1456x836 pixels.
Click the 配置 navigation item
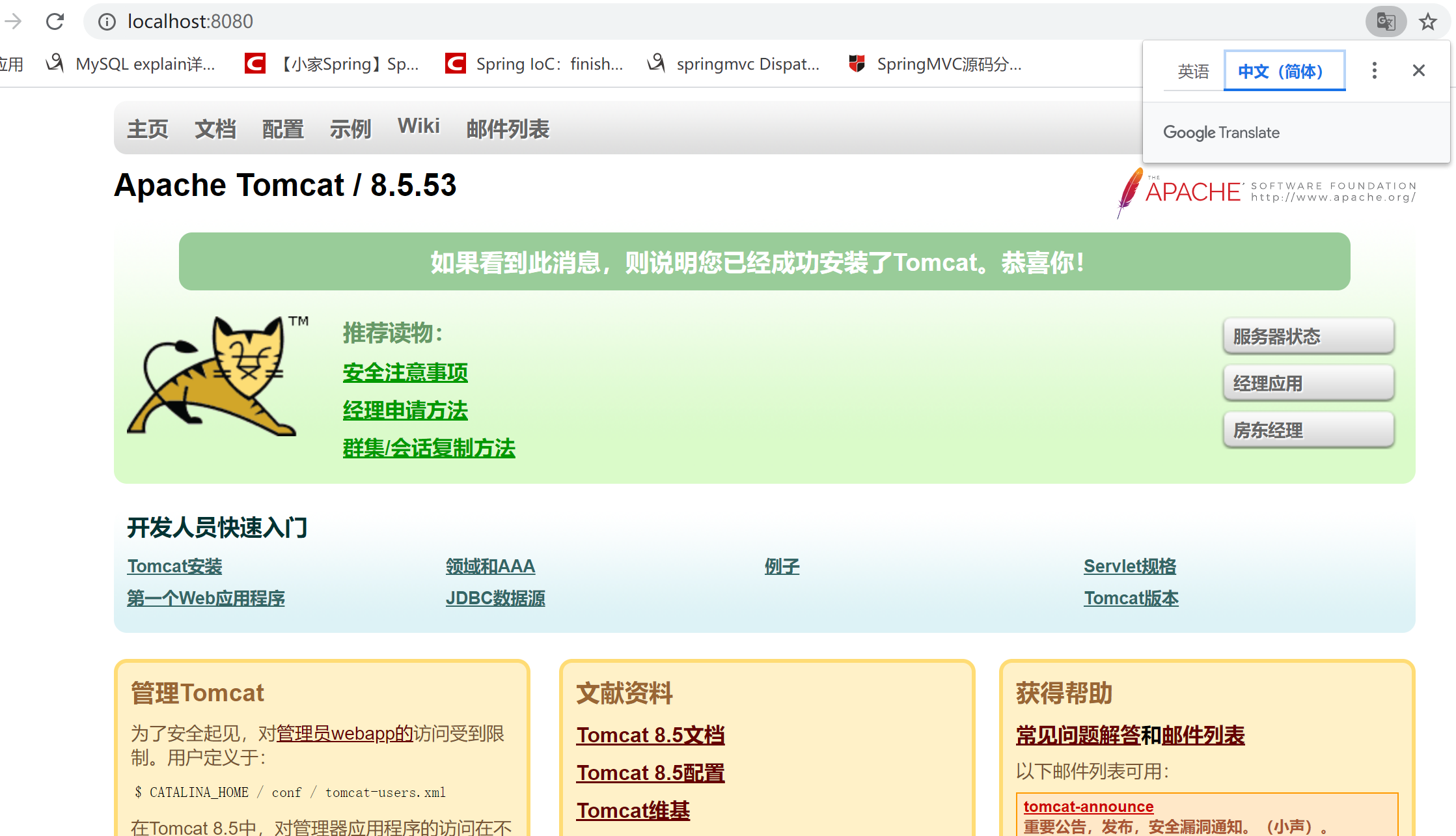(283, 128)
